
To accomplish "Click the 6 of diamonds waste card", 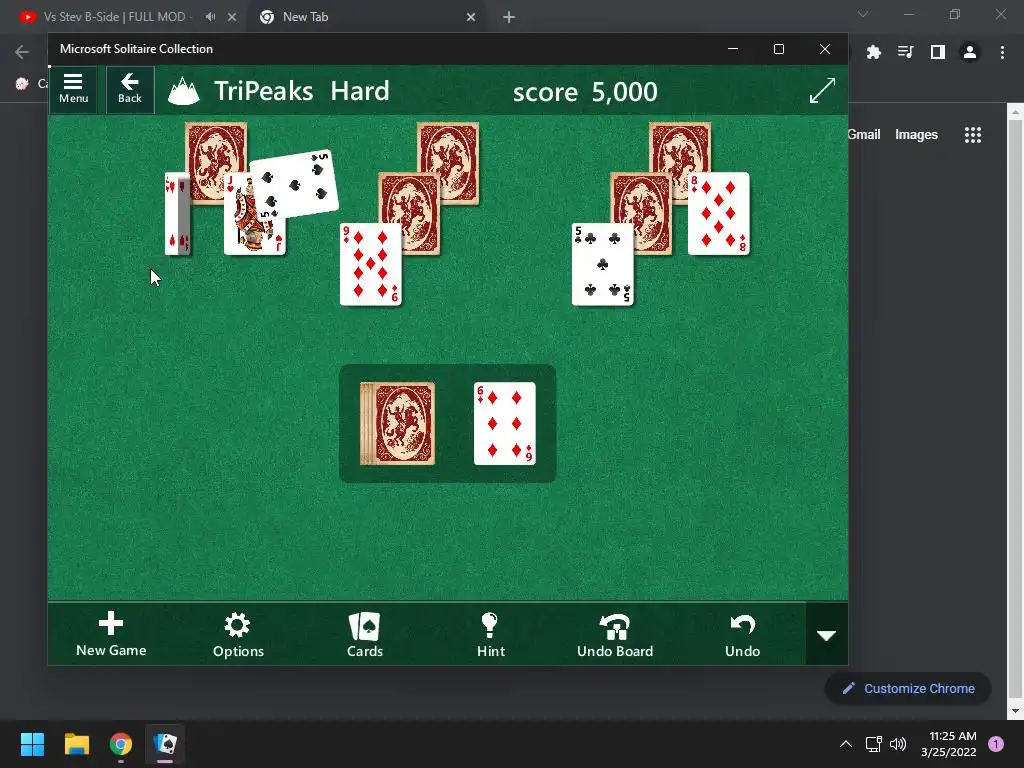I will click(505, 424).
